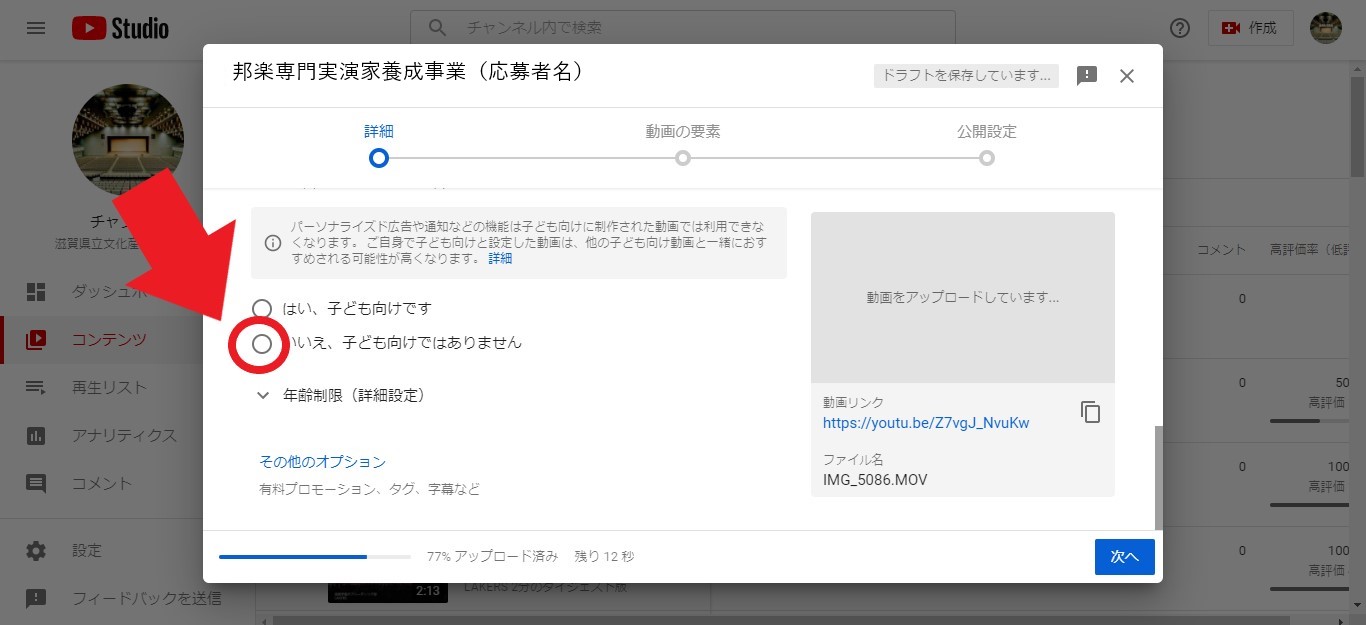Open the youtu.be video link
This screenshot has width=1366, height=625.
click(926, 423)
